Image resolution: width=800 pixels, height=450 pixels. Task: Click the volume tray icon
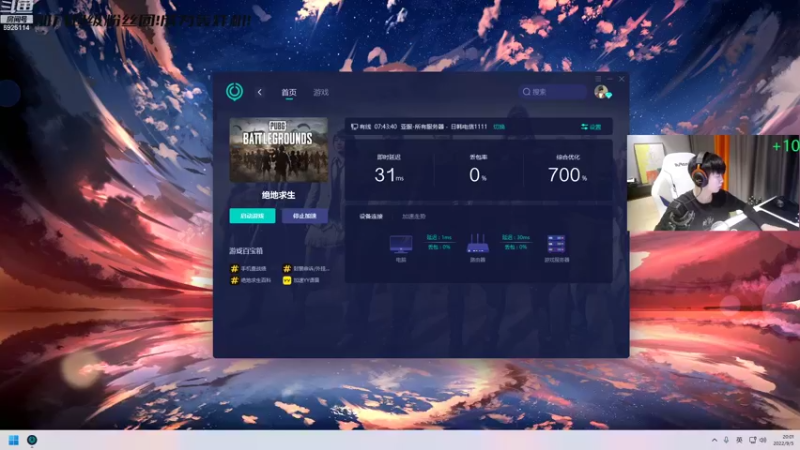coord(763,440)
